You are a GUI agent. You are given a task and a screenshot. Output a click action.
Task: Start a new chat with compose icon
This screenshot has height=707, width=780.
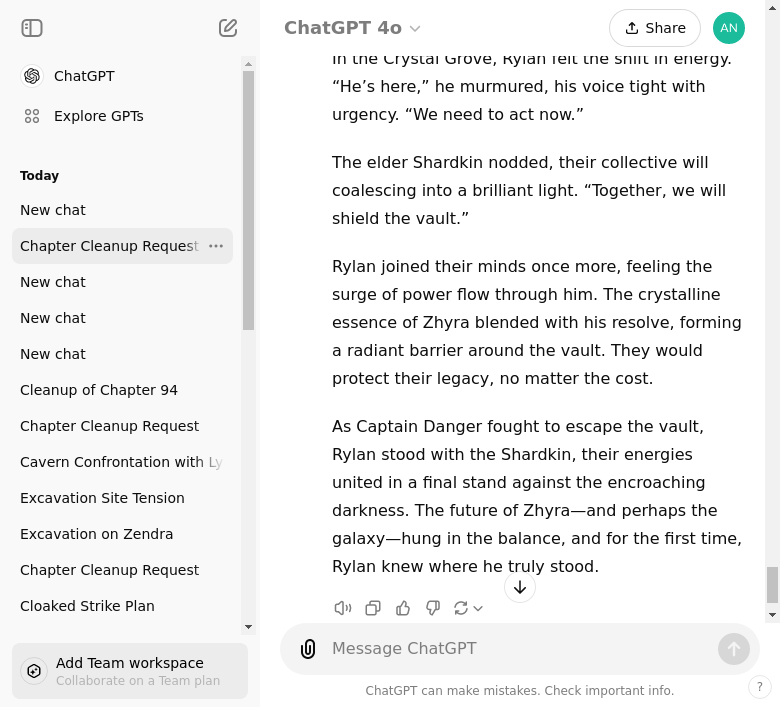pyautogui.click(x=228, y=28)
